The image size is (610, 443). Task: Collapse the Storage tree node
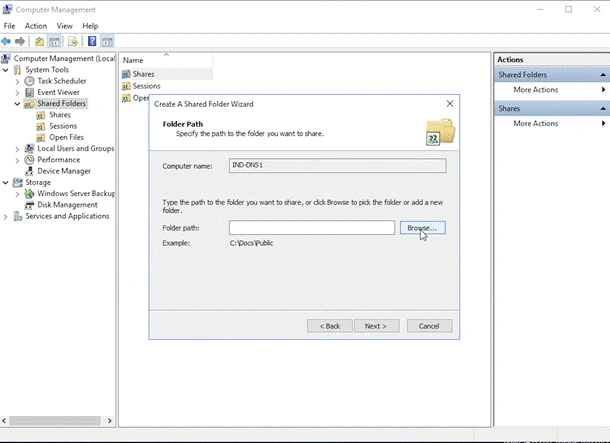[5, 182]
